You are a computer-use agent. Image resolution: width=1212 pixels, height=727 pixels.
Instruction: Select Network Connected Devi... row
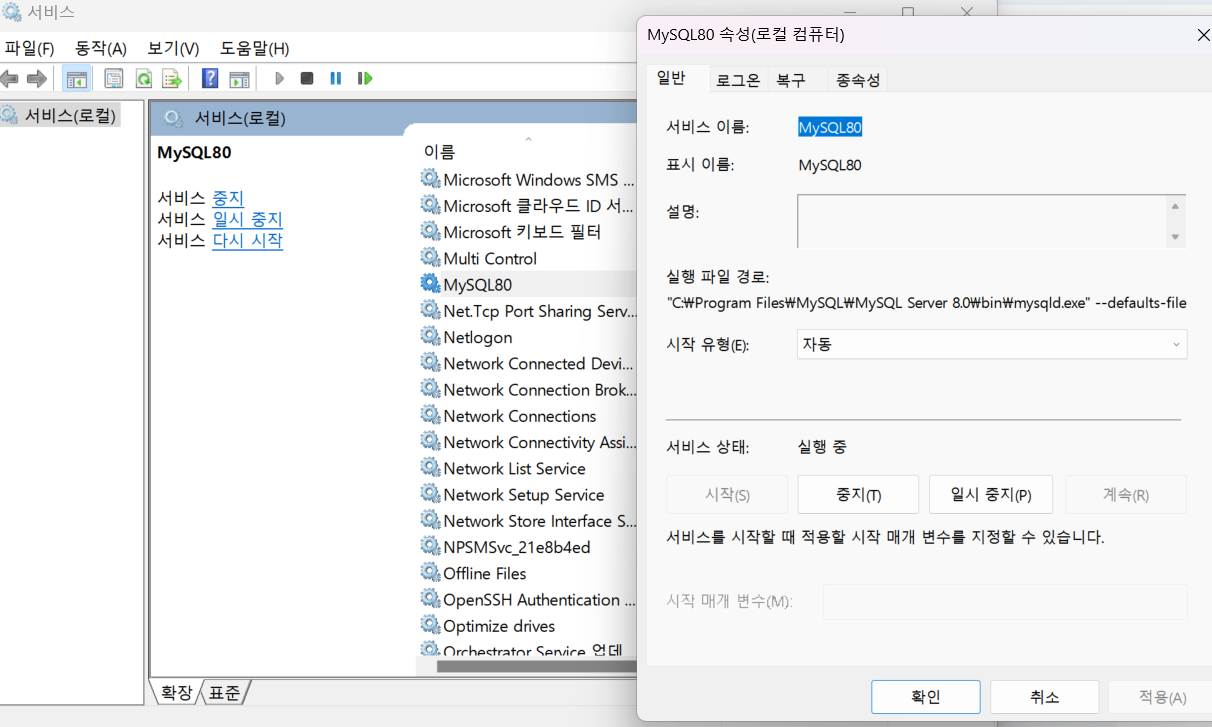(x=528, y=363)
